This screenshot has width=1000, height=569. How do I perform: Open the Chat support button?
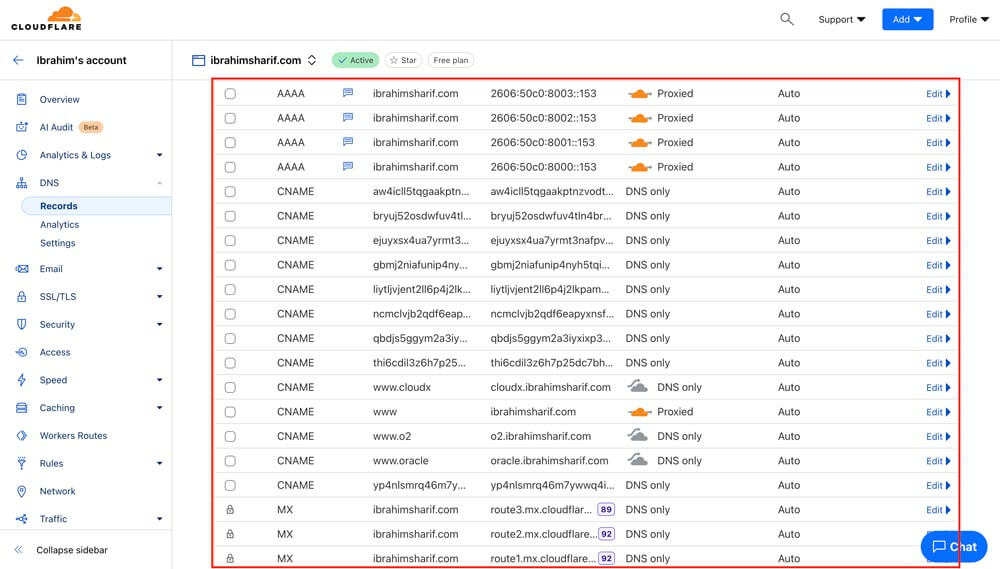point(954,547)
